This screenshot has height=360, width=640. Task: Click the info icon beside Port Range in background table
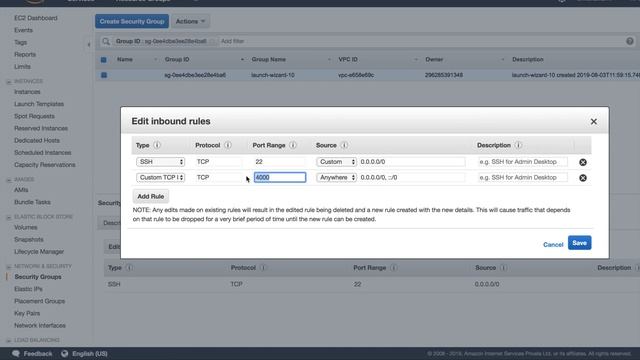tap(393, 268)
